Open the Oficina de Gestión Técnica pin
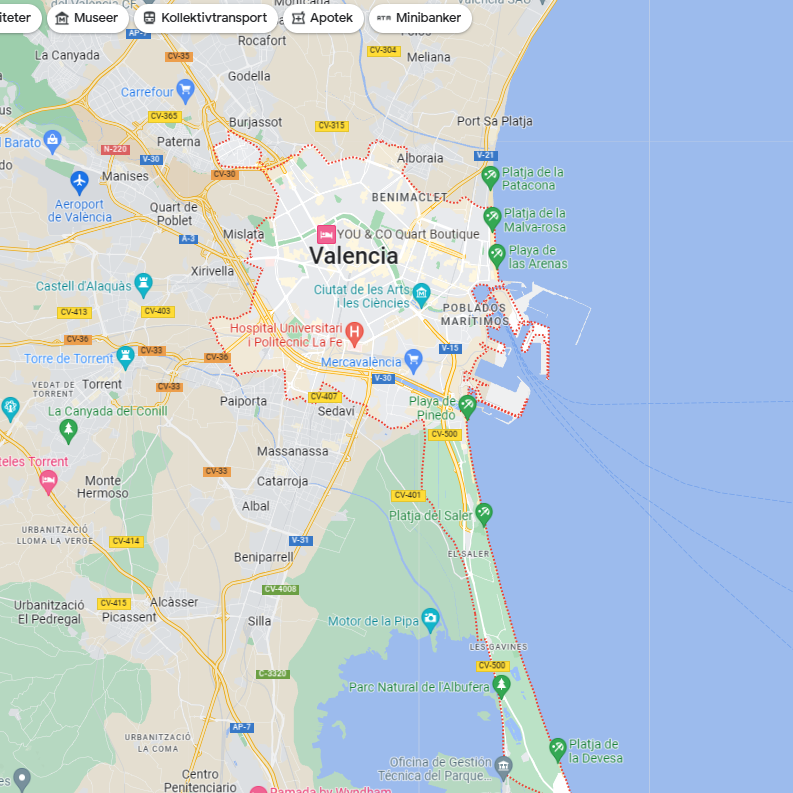 click(503, 768)
